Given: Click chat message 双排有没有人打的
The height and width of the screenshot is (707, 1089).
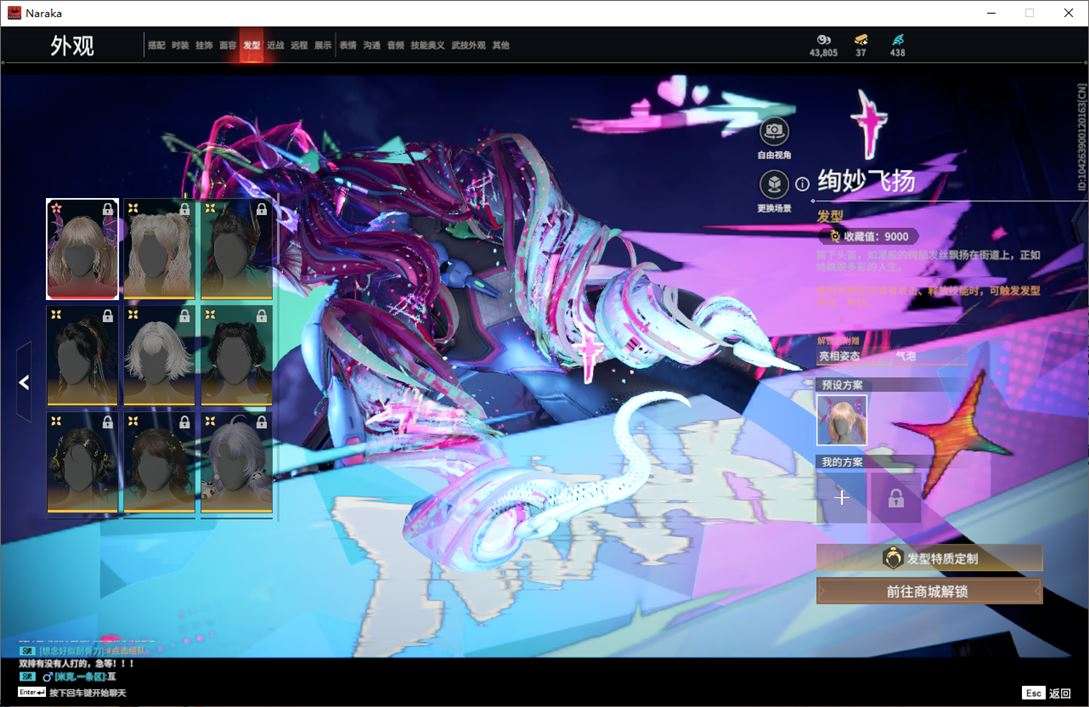Looking at the screenshot, I should 76,663.
